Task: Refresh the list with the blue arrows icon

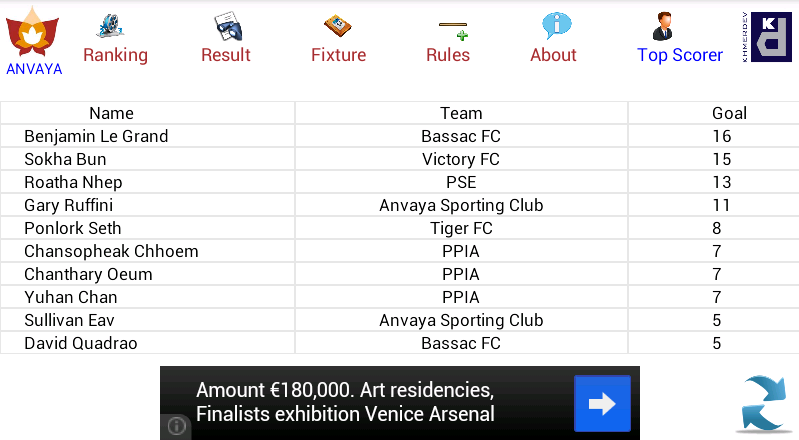Action: point(765,404)
